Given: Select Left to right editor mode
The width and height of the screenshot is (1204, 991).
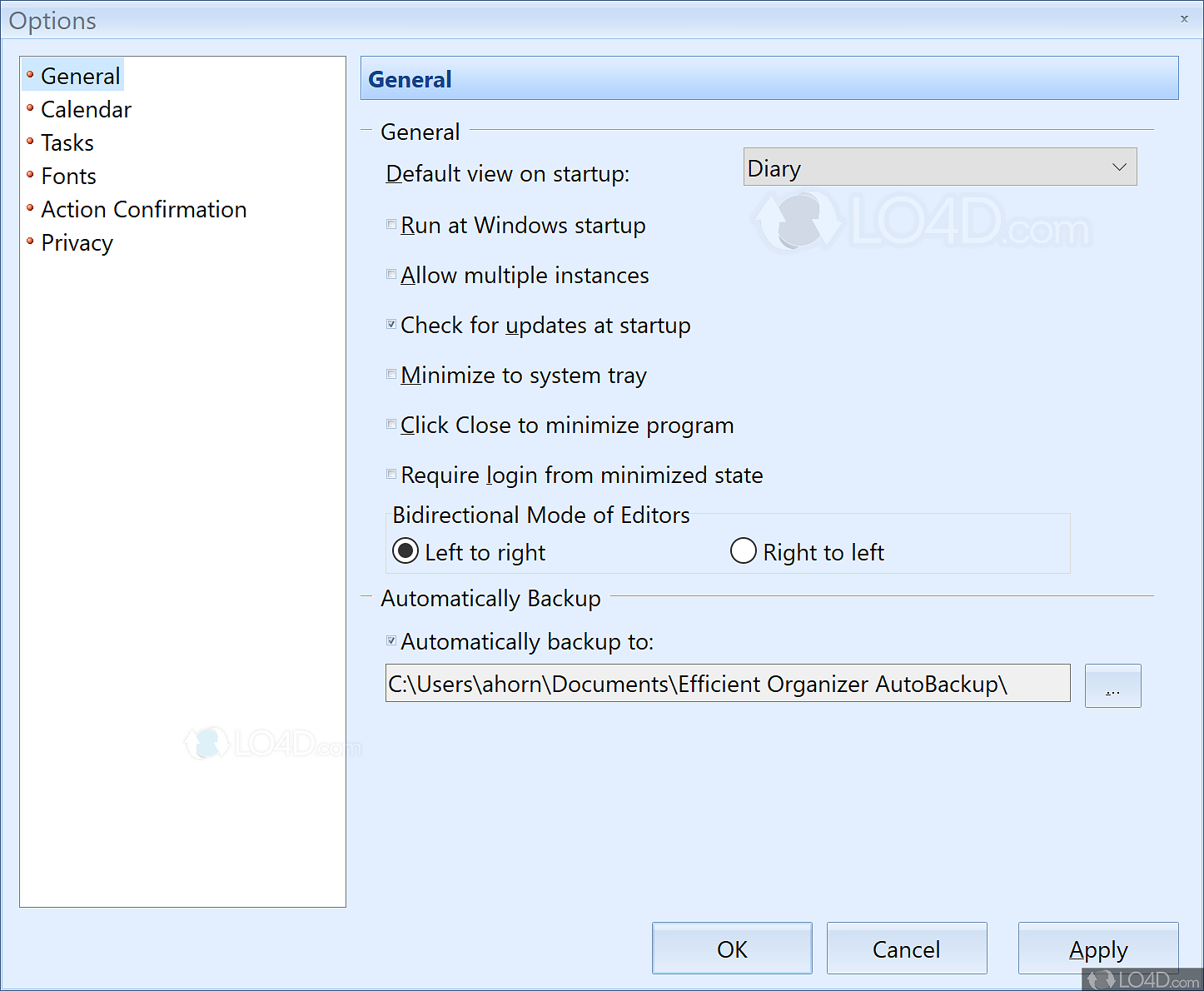Looking at the screenshot, I should click(x=405, y=550).
